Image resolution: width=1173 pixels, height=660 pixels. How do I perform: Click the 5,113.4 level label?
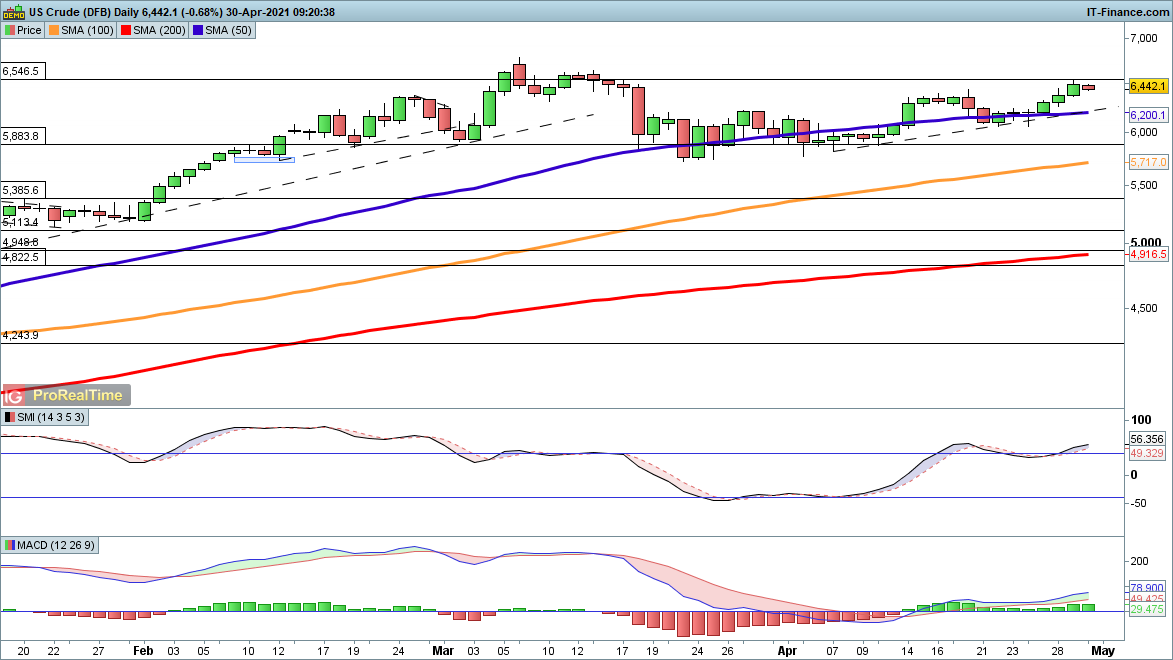click(x=20, y=222)
